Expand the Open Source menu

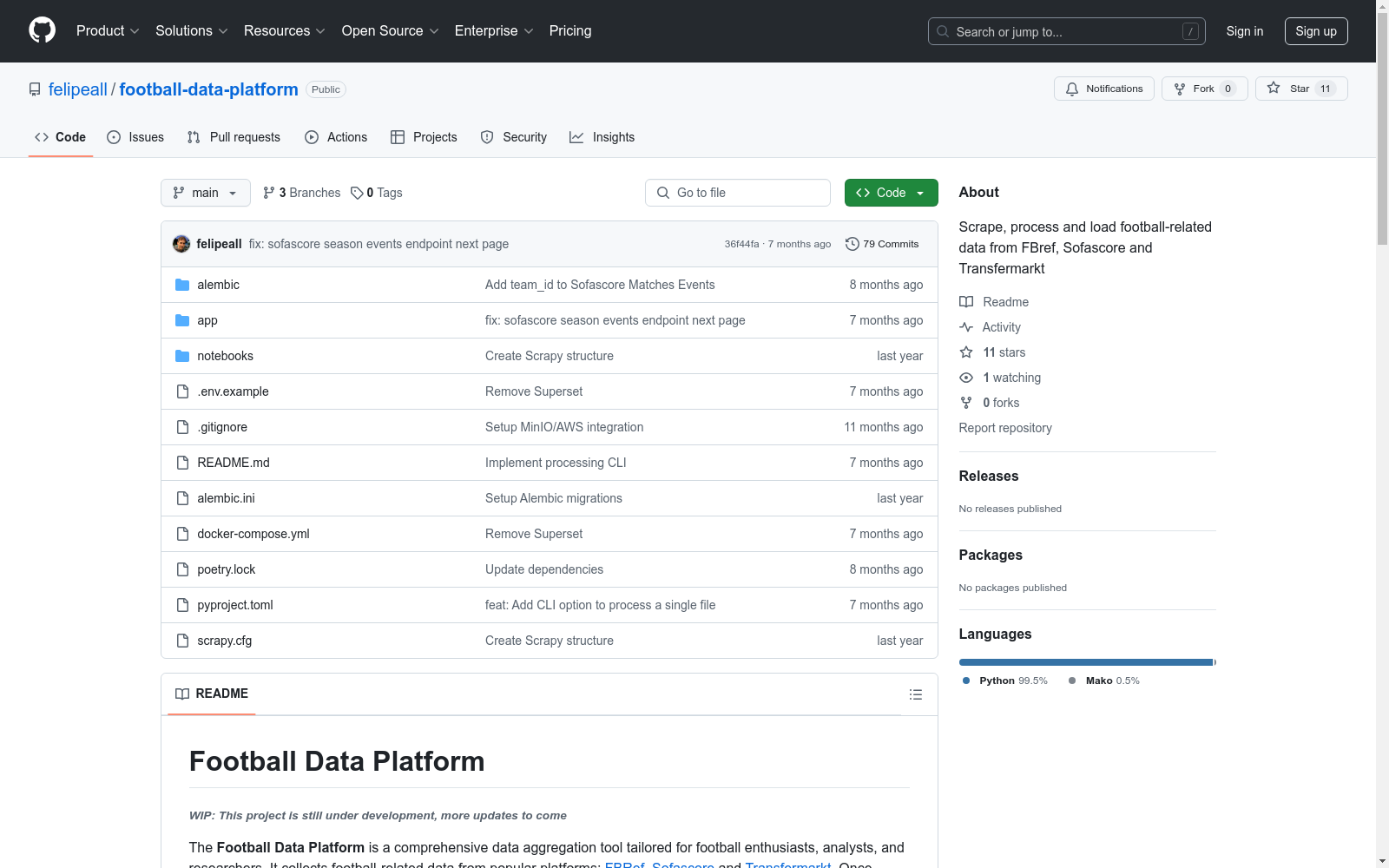(x=391, y=30)
